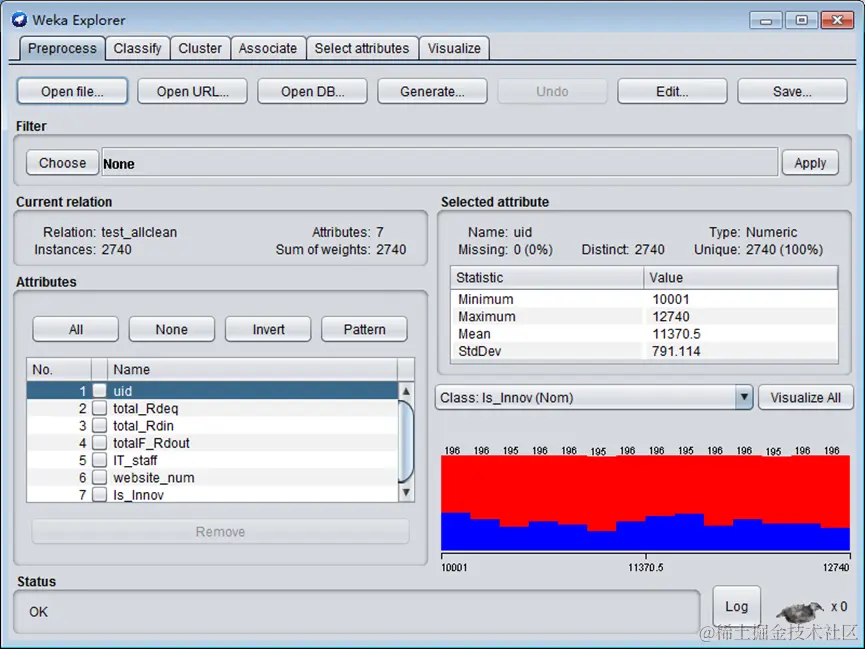Click the Save... button
Image resolution: width=865 pixels, height=649 pixels.
792,91
